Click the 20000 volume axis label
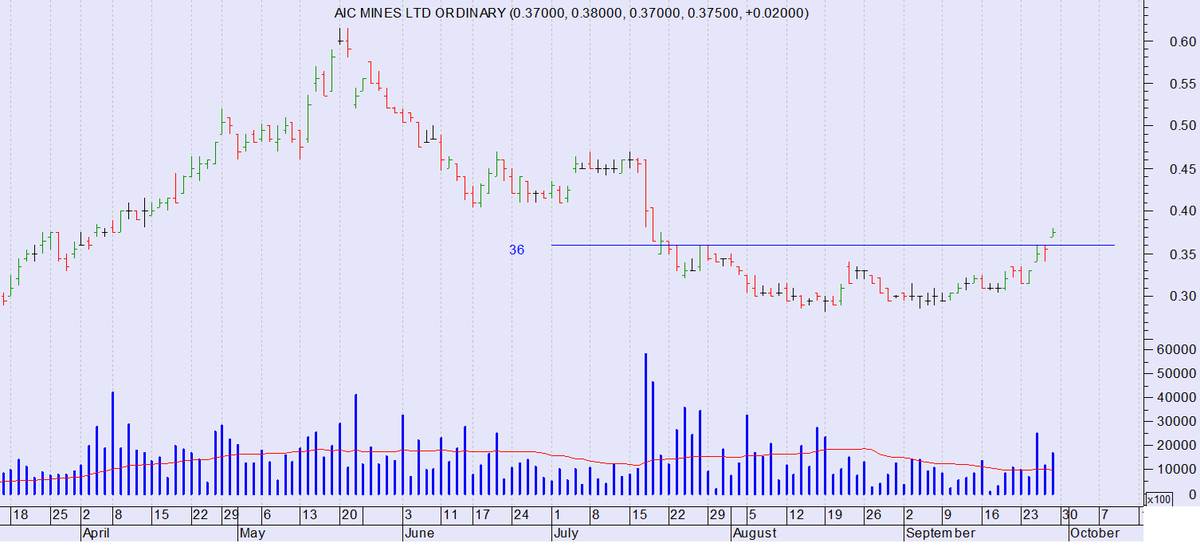The image size is (1200, 555). [x=1177, y=445]
